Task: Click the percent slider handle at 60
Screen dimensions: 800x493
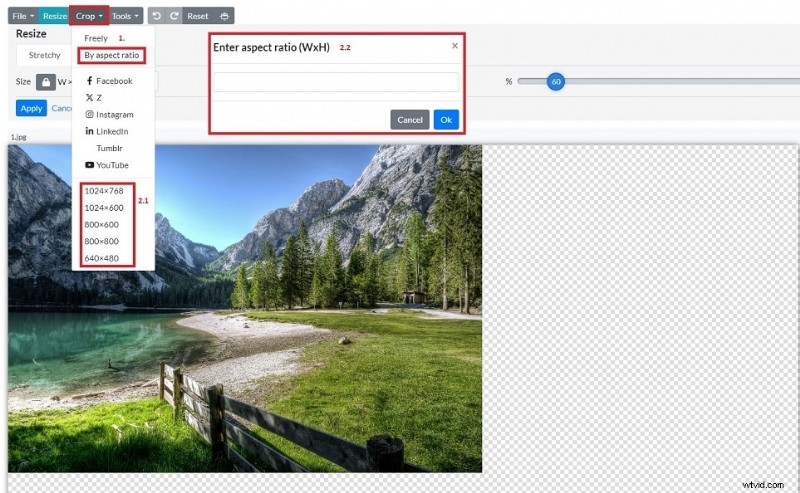Action: coord(556,82)
